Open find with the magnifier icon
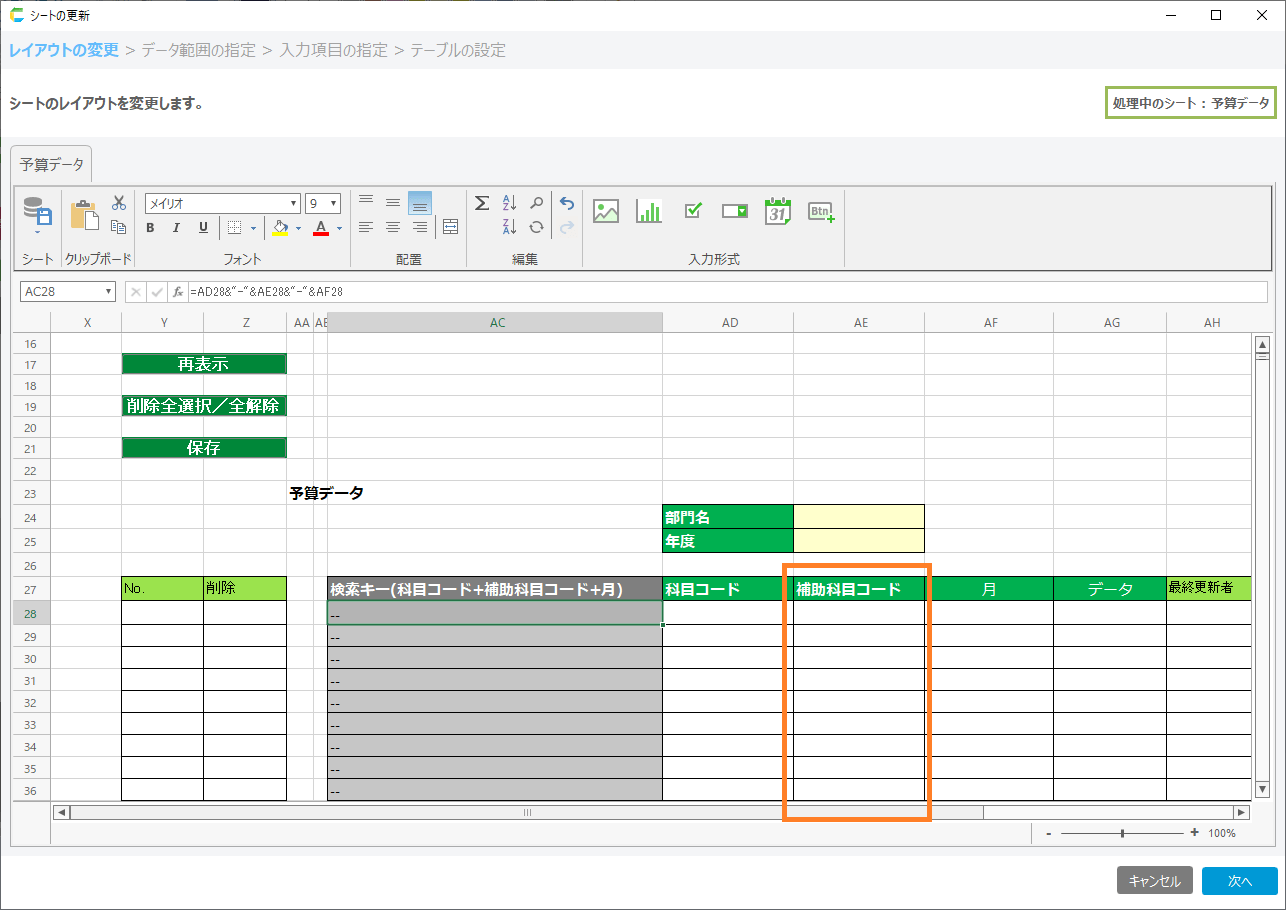The width and height of the screenshot is (1286, 910). 537,203
